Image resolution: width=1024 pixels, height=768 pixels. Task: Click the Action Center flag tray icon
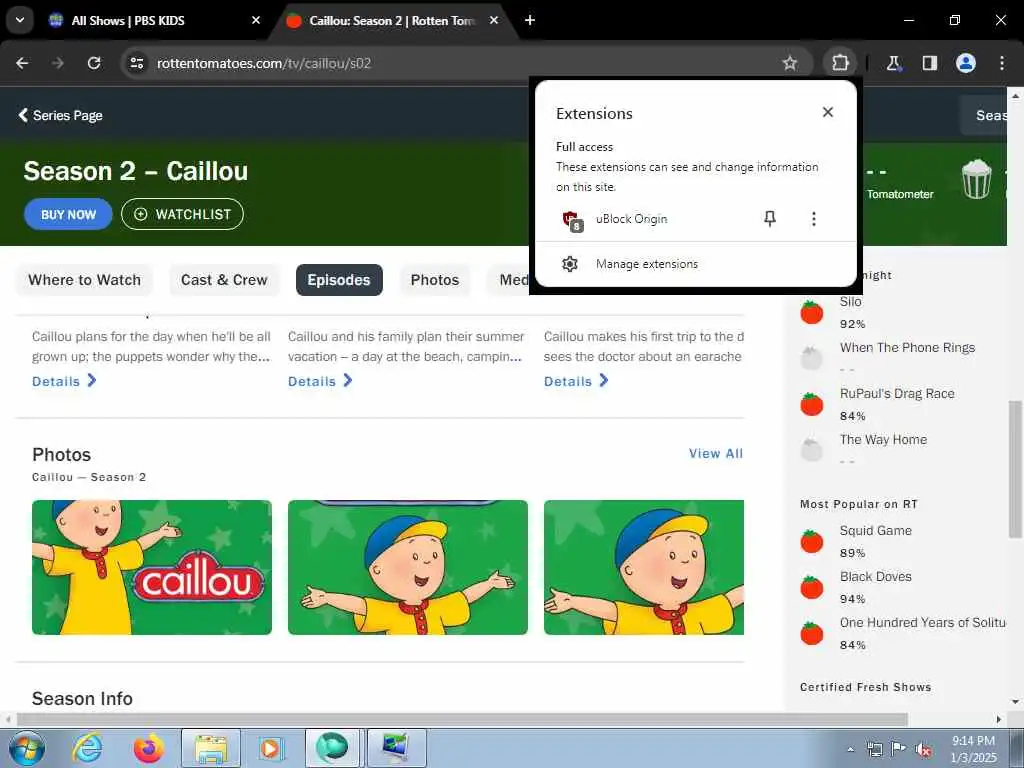click(x=899, y=749)
